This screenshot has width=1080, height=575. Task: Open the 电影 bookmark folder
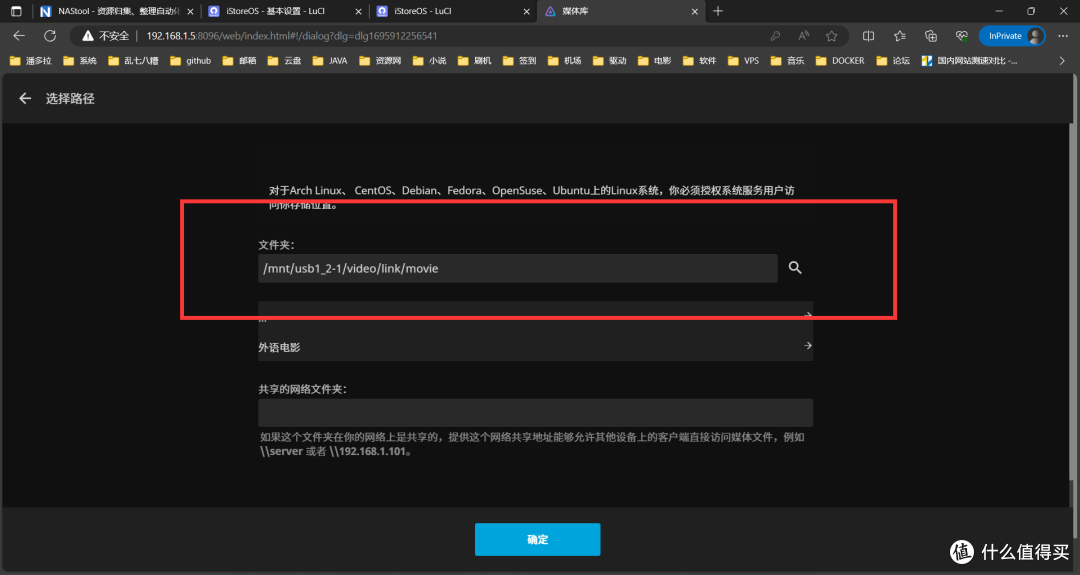click(655, 61)
